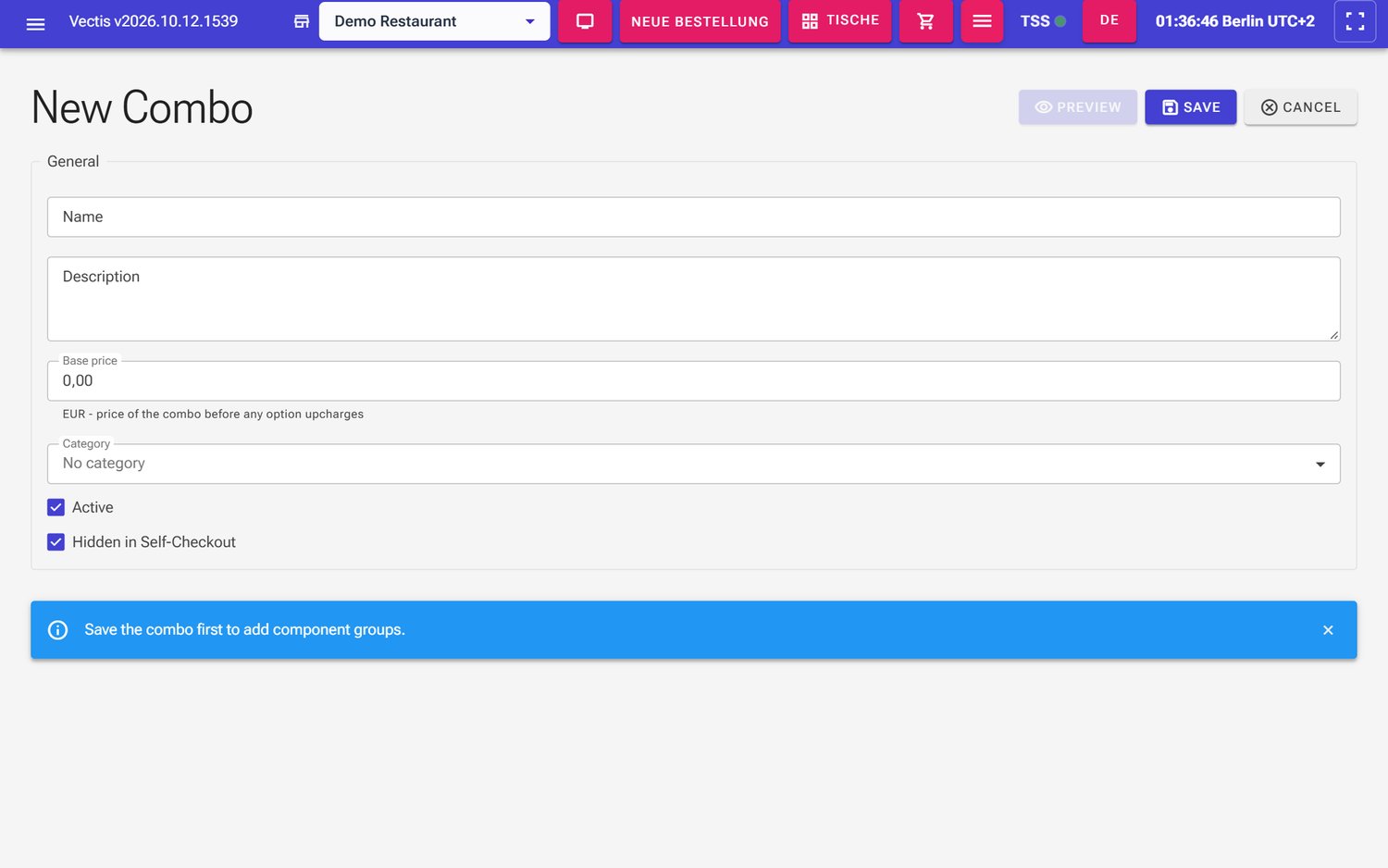This screenshot has height=868, width=1388.
Task: Toggle fullscreen mode
Action: [1355, 21]
